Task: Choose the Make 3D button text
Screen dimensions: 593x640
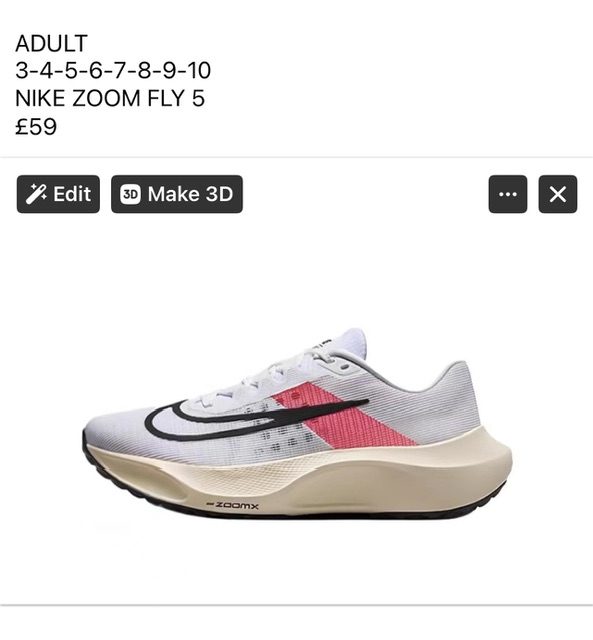Action: coord(190,194)
